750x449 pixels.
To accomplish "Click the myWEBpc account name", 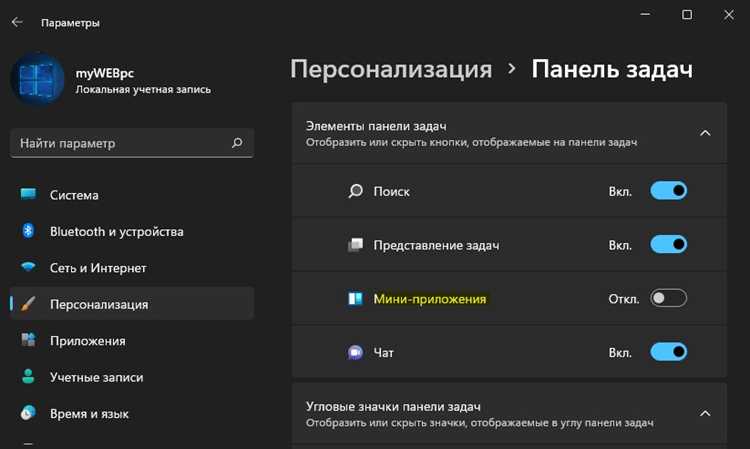I will coord(105,73).
